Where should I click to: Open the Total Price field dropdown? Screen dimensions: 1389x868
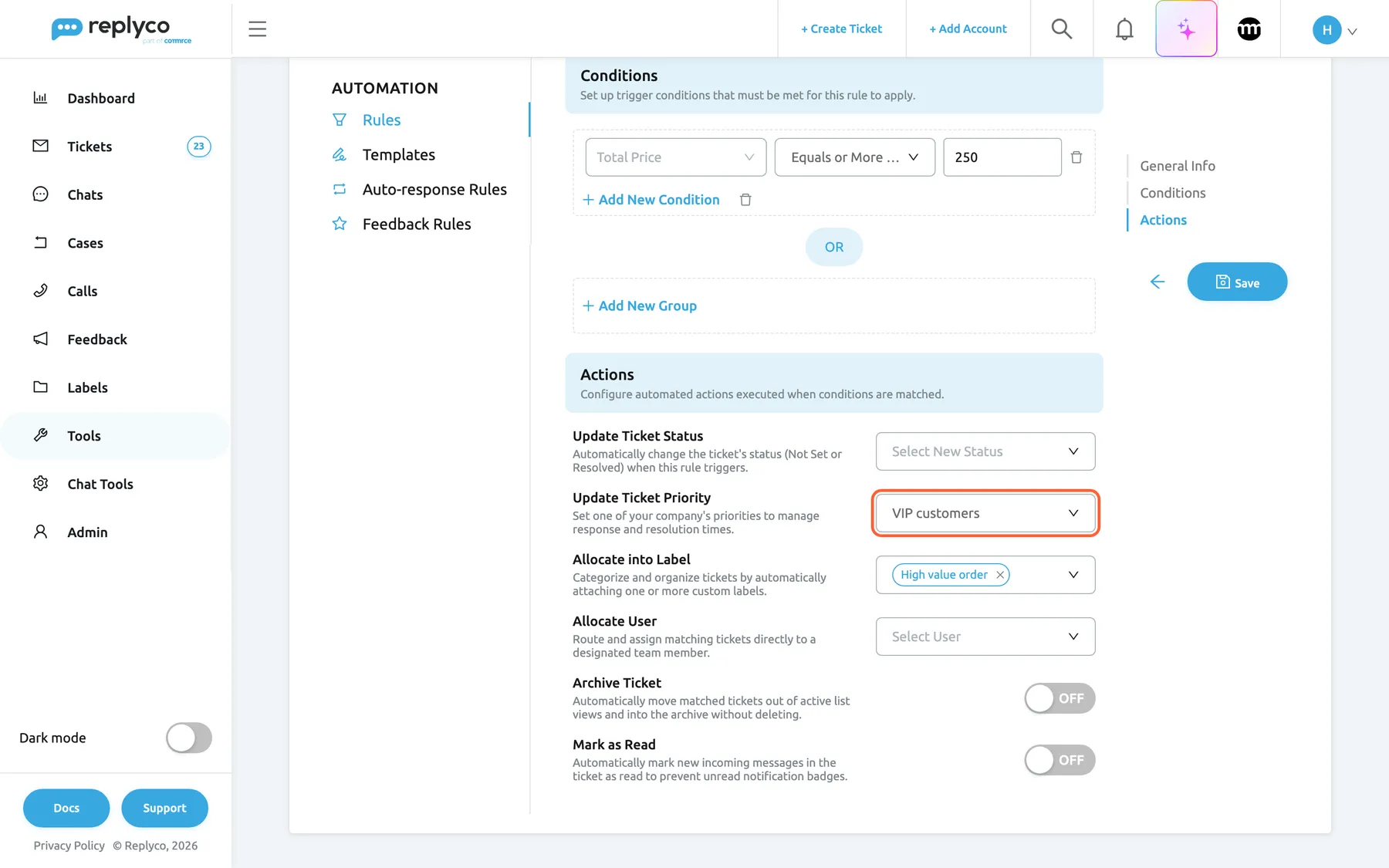pyautogui.click(x=675, y=157)
